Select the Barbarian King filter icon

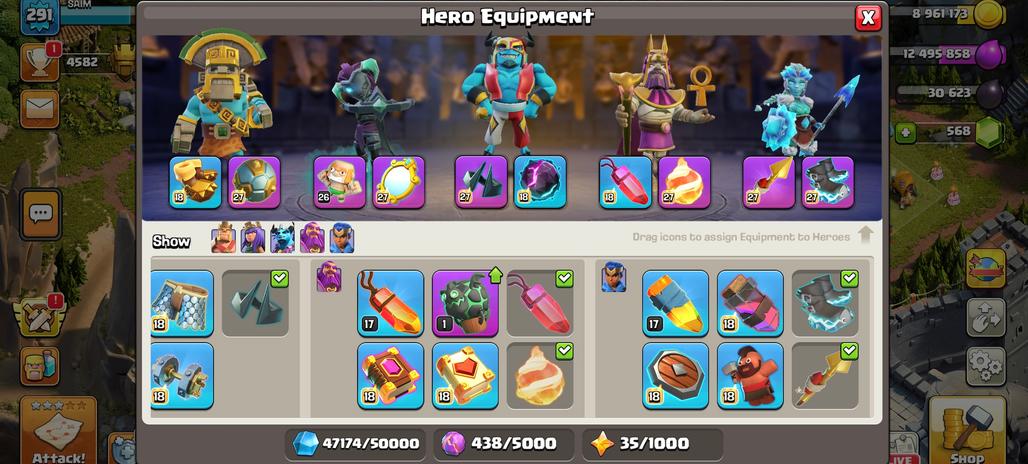tap(224, 239)
